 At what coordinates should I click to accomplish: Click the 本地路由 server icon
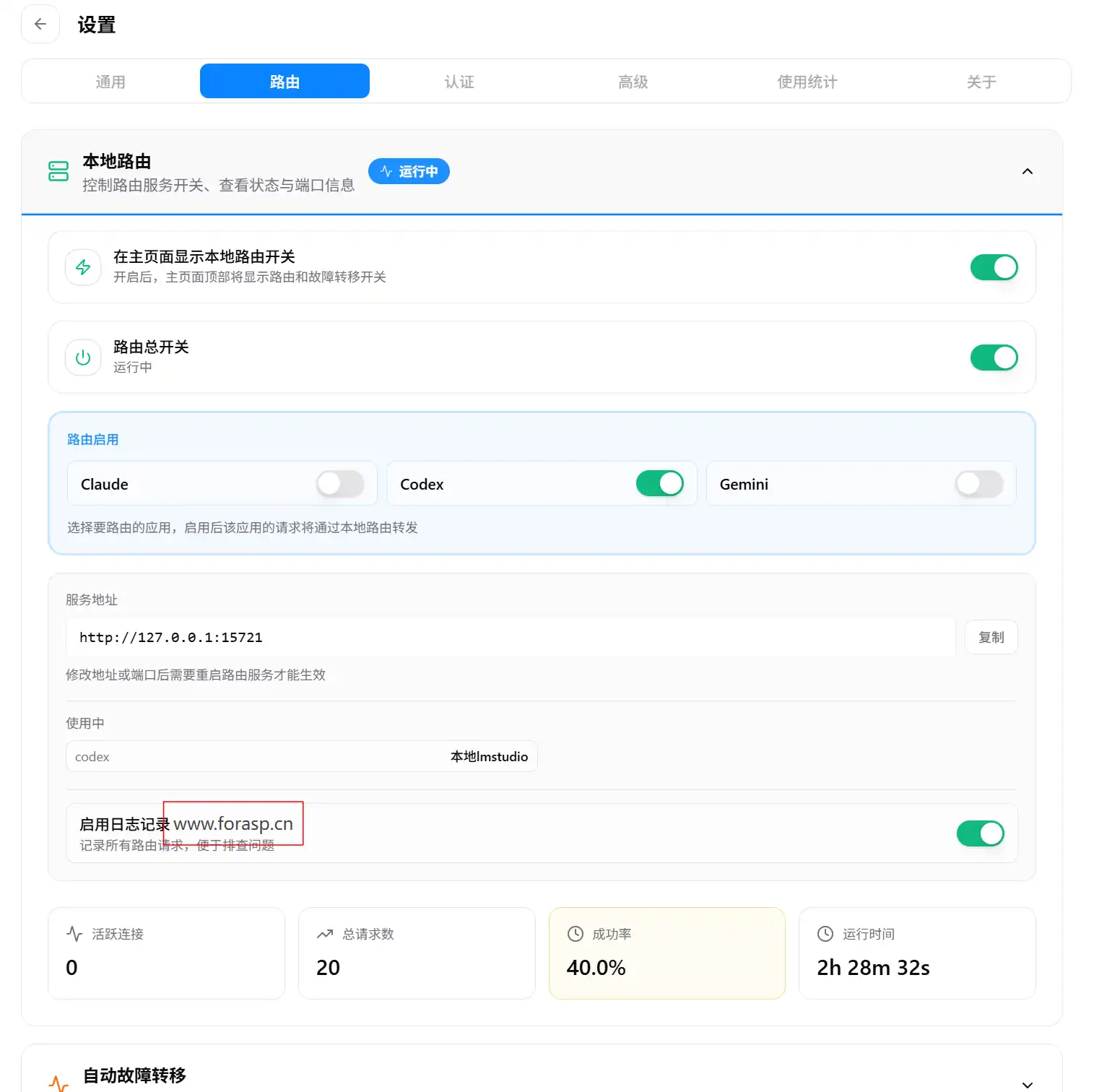pyautogui.click(x=58, y=171)
